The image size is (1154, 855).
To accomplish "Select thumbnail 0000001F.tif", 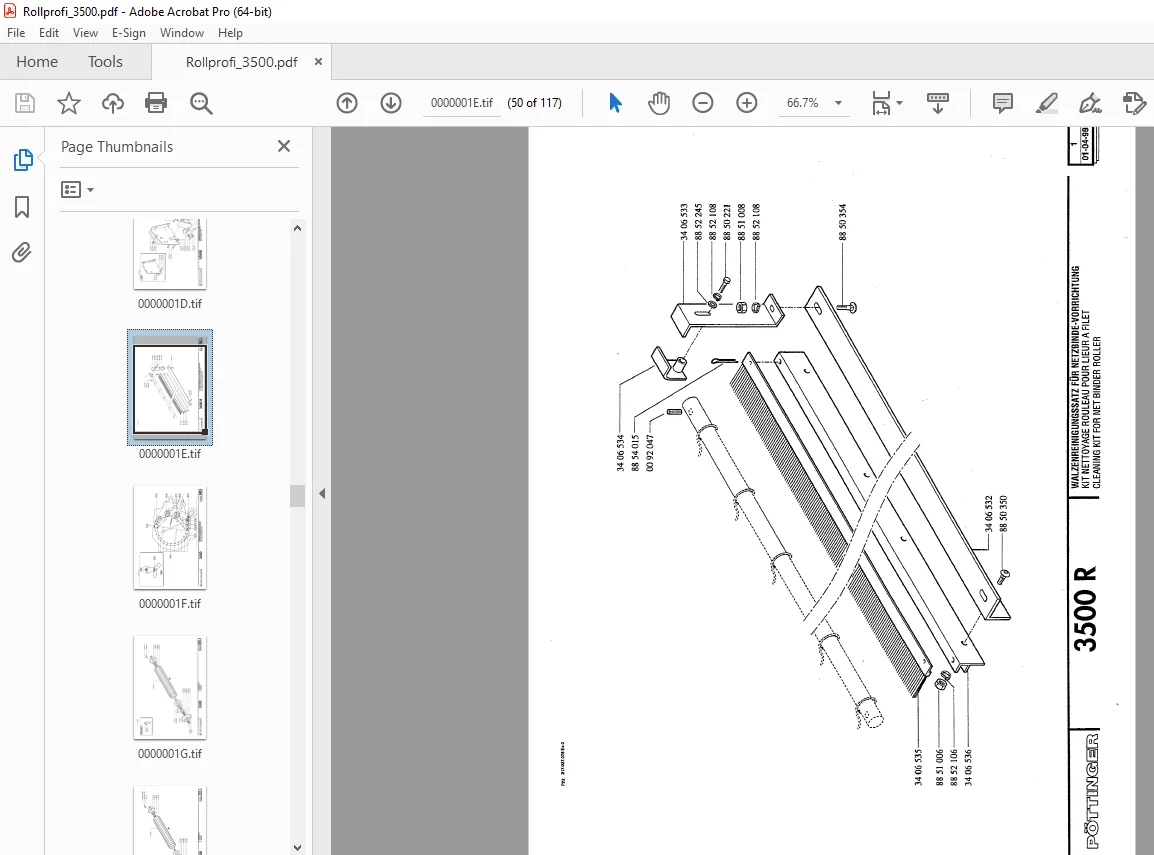I will click(x=170, y=538).
